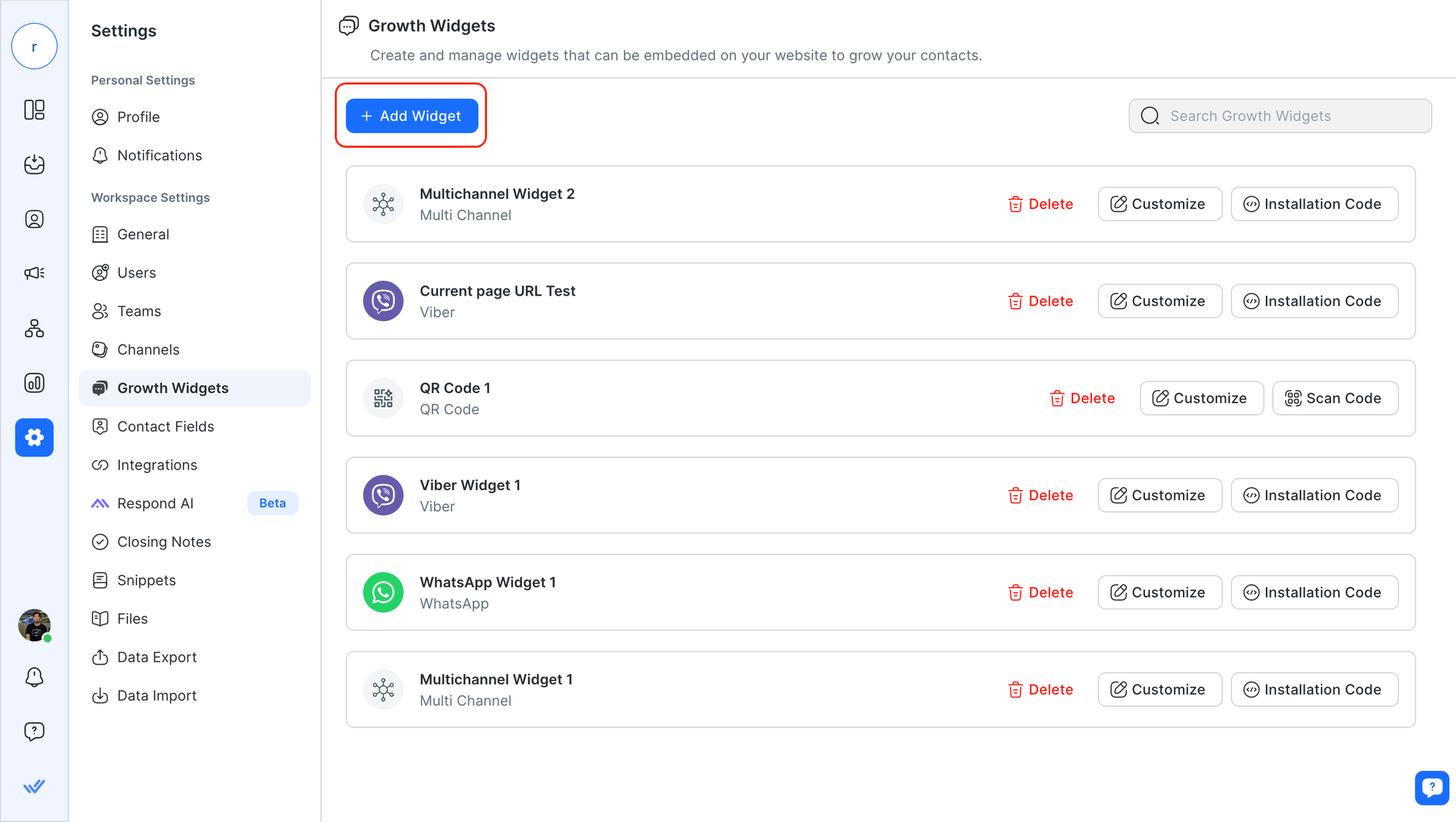This screenshot has width=1456, height=822.
Task: Open the workflows icon in left rail
Action: click(34, 328)
